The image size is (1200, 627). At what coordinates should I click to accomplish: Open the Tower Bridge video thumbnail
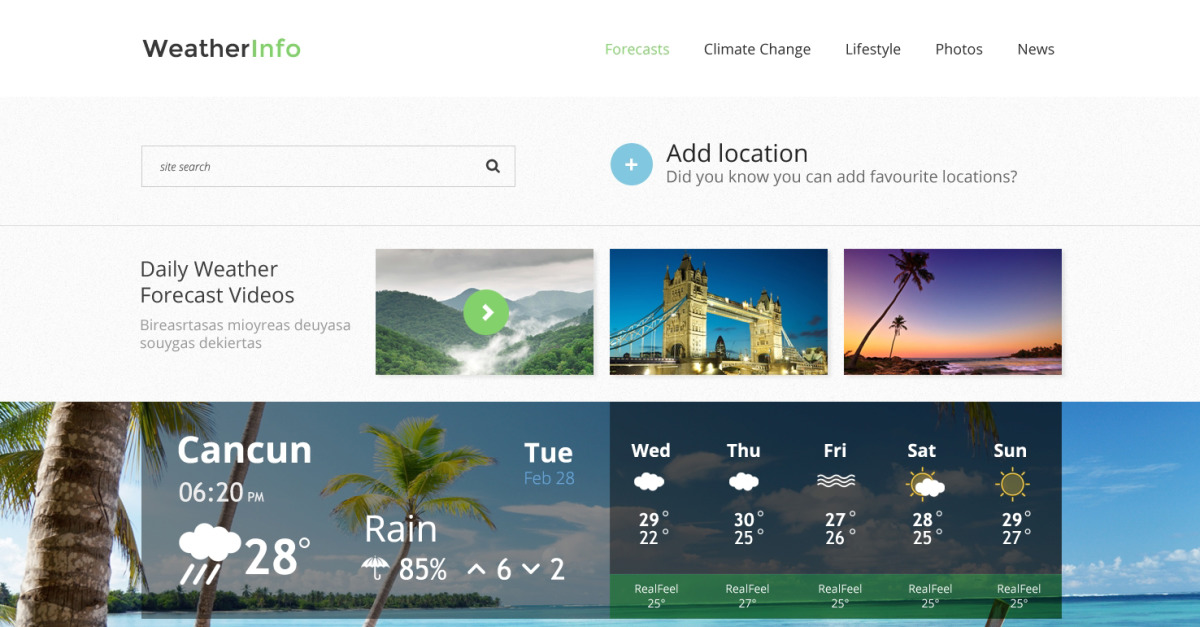718,312
